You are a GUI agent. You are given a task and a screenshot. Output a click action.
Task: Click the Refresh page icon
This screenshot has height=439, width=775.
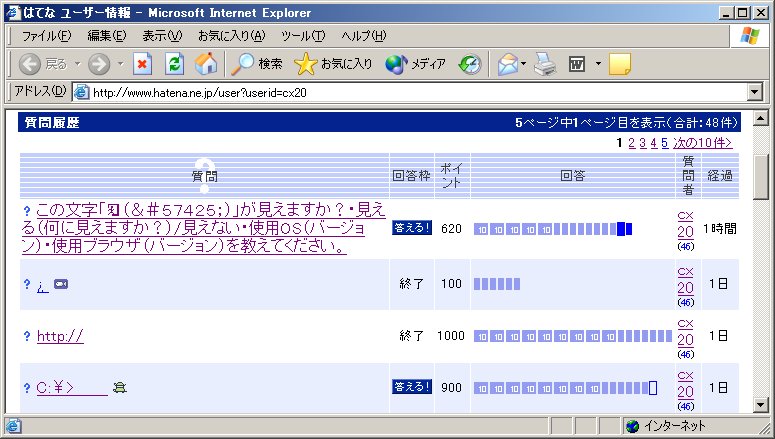click(174, 64)
